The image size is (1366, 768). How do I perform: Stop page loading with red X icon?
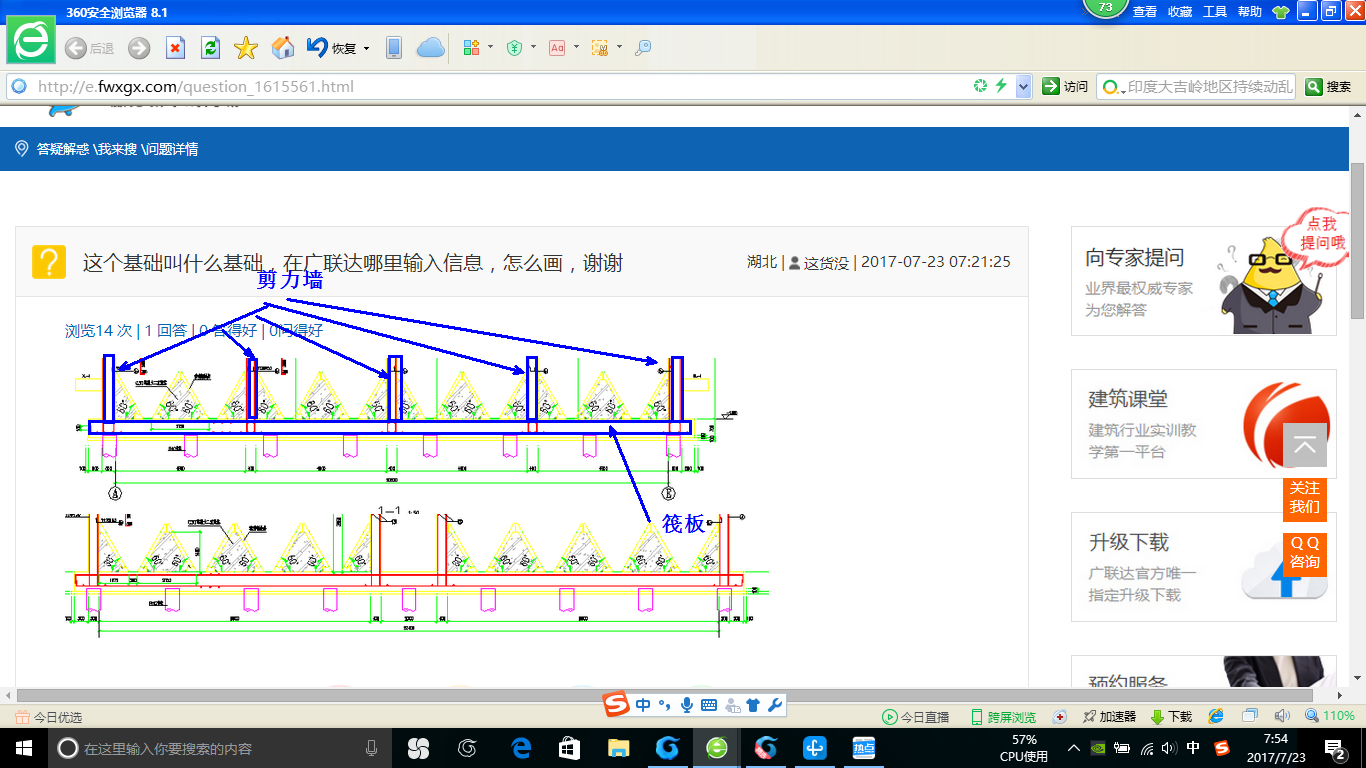coord(175,48)
